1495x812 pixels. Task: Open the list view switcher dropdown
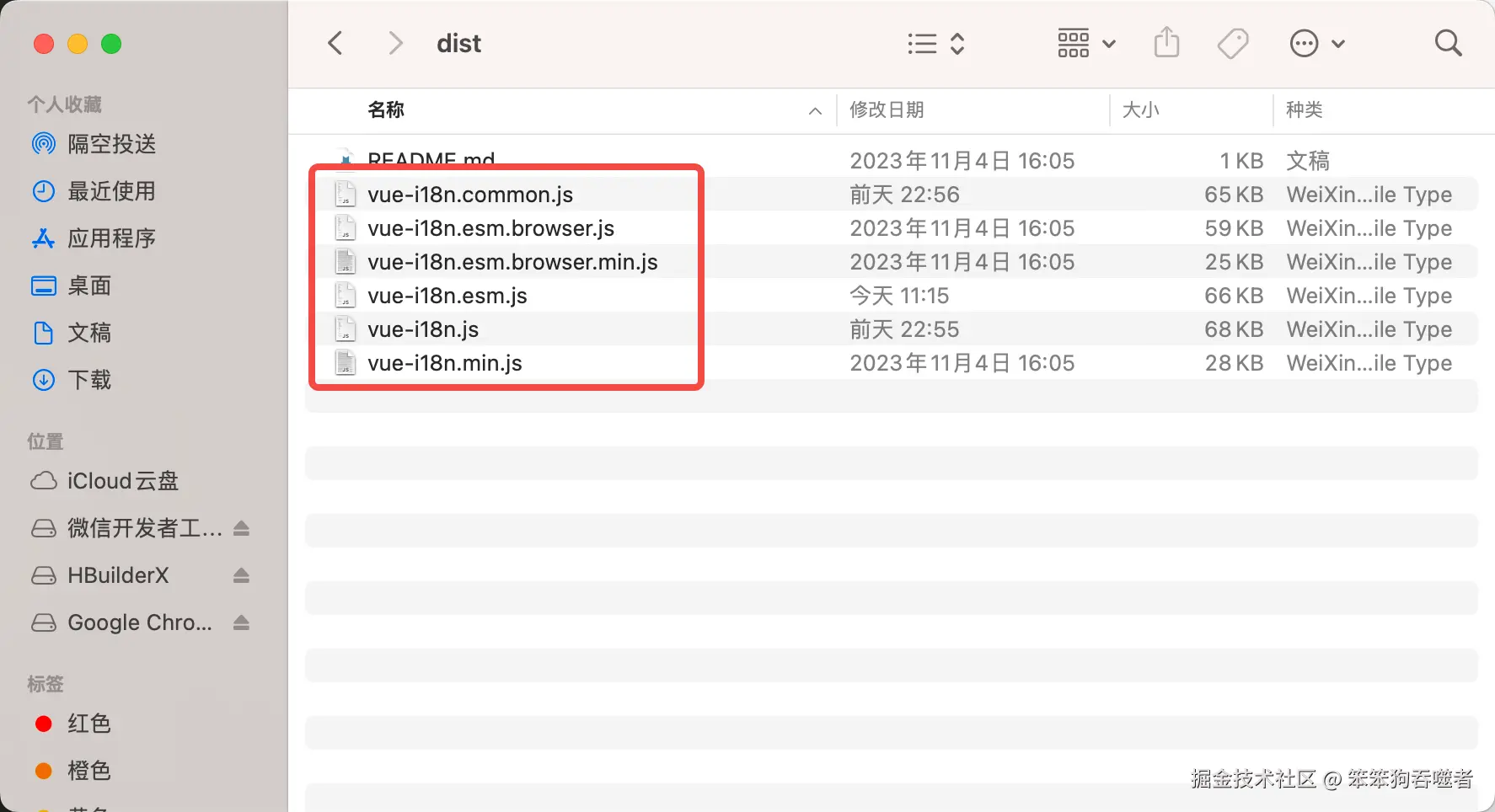tap(935, 43)
